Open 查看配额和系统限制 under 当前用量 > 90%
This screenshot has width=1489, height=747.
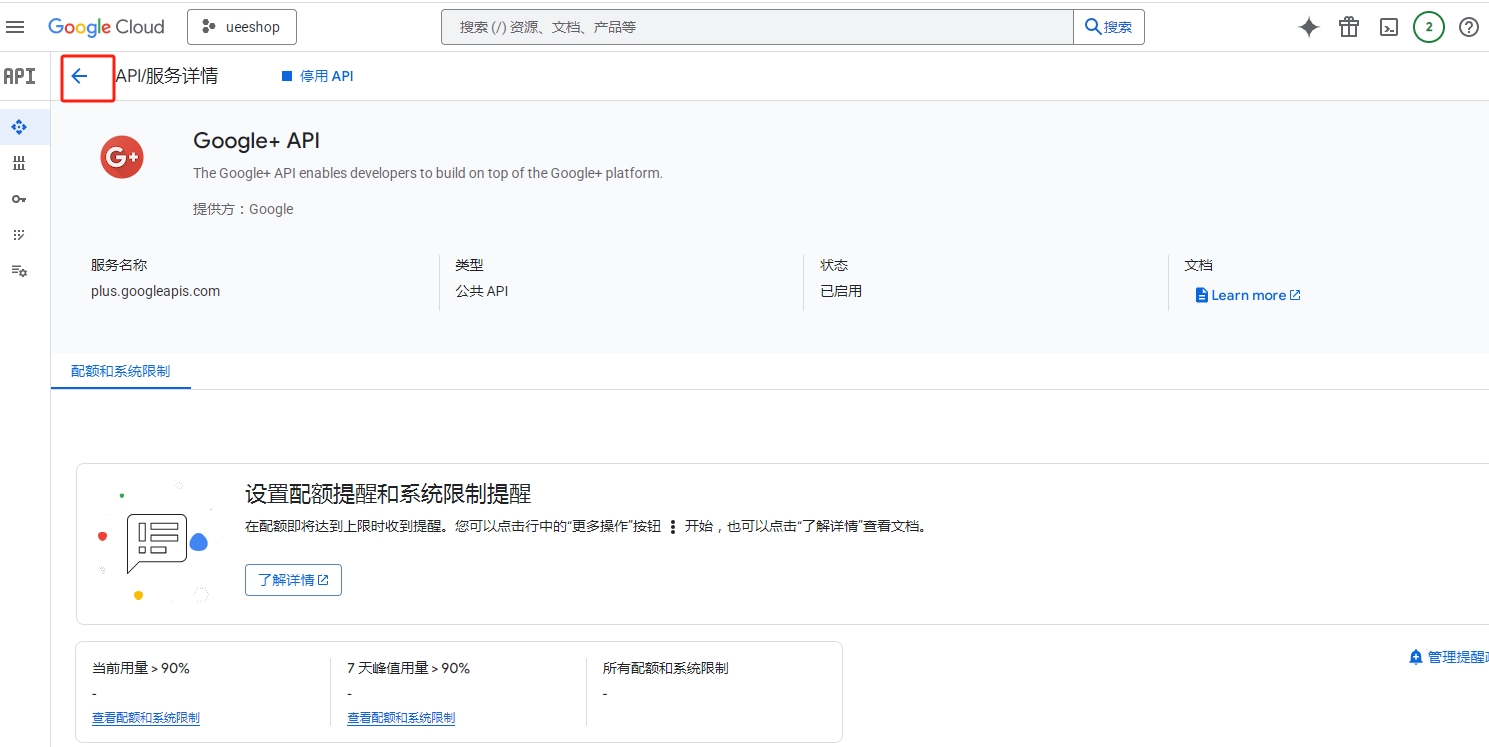coord(146,718)
